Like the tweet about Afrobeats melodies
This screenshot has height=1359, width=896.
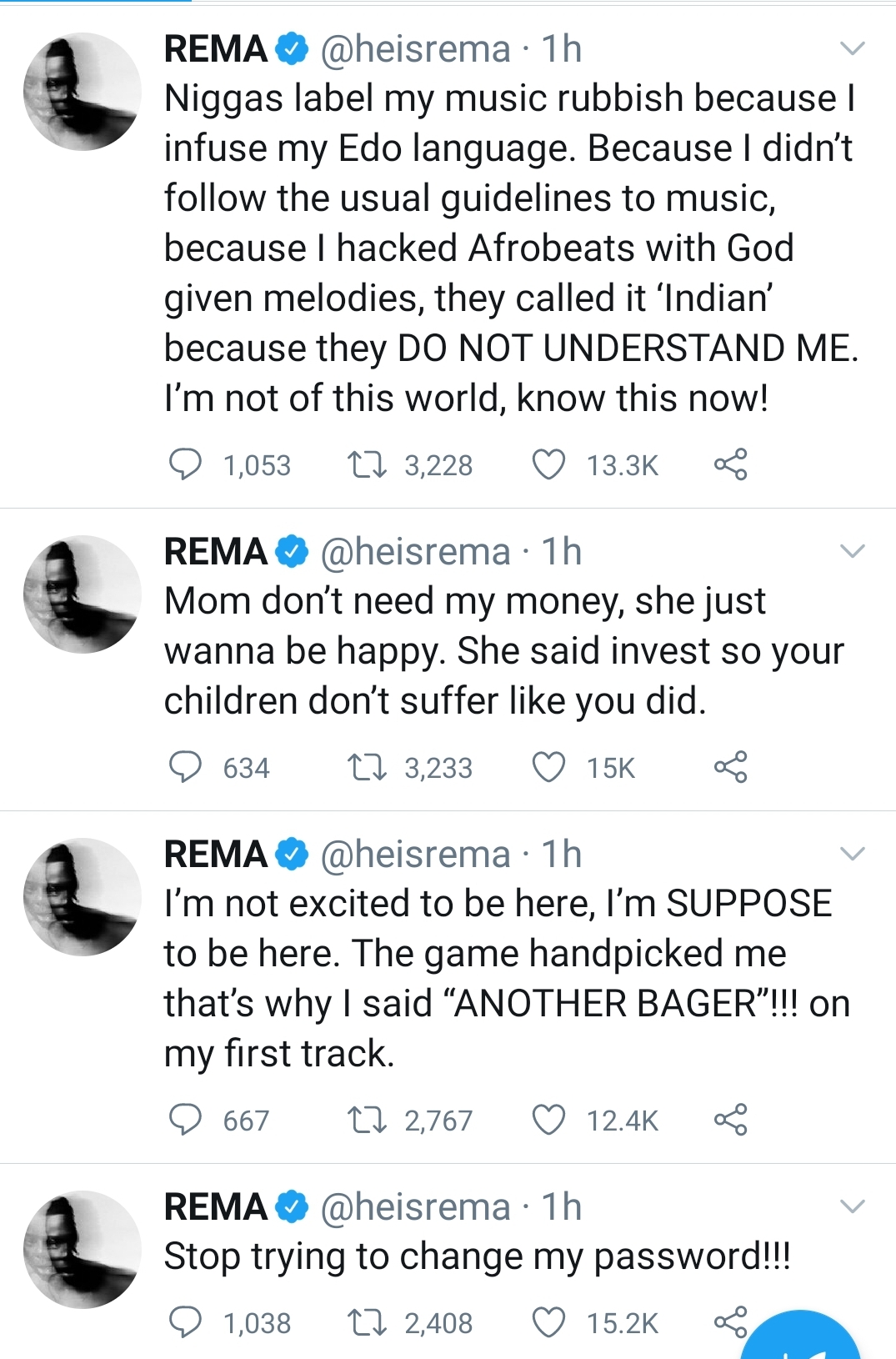548,464
